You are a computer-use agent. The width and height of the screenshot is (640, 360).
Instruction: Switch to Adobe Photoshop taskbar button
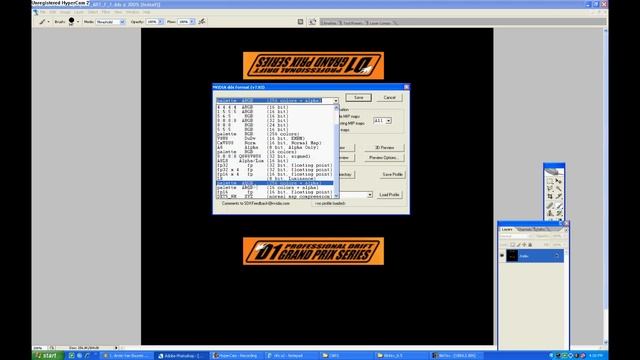click(182, 356)
